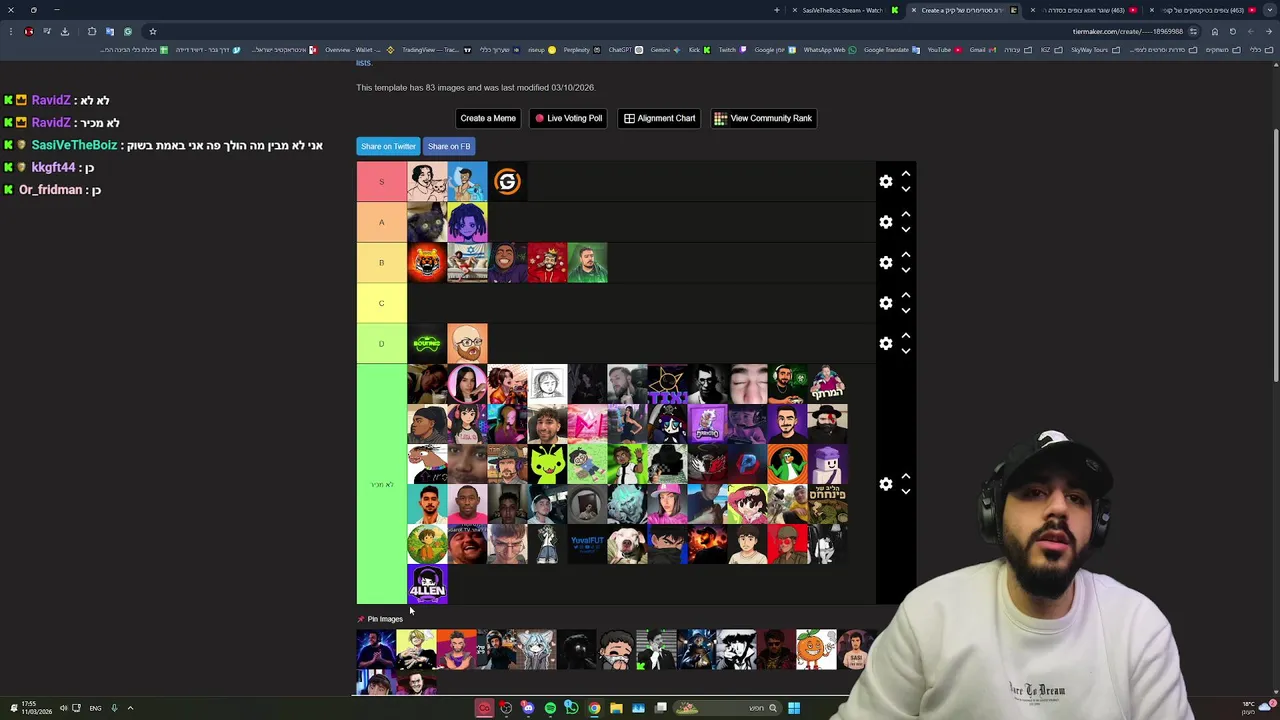Open the Kick bookmark
1280x720 pixels.
click(699, 50)
